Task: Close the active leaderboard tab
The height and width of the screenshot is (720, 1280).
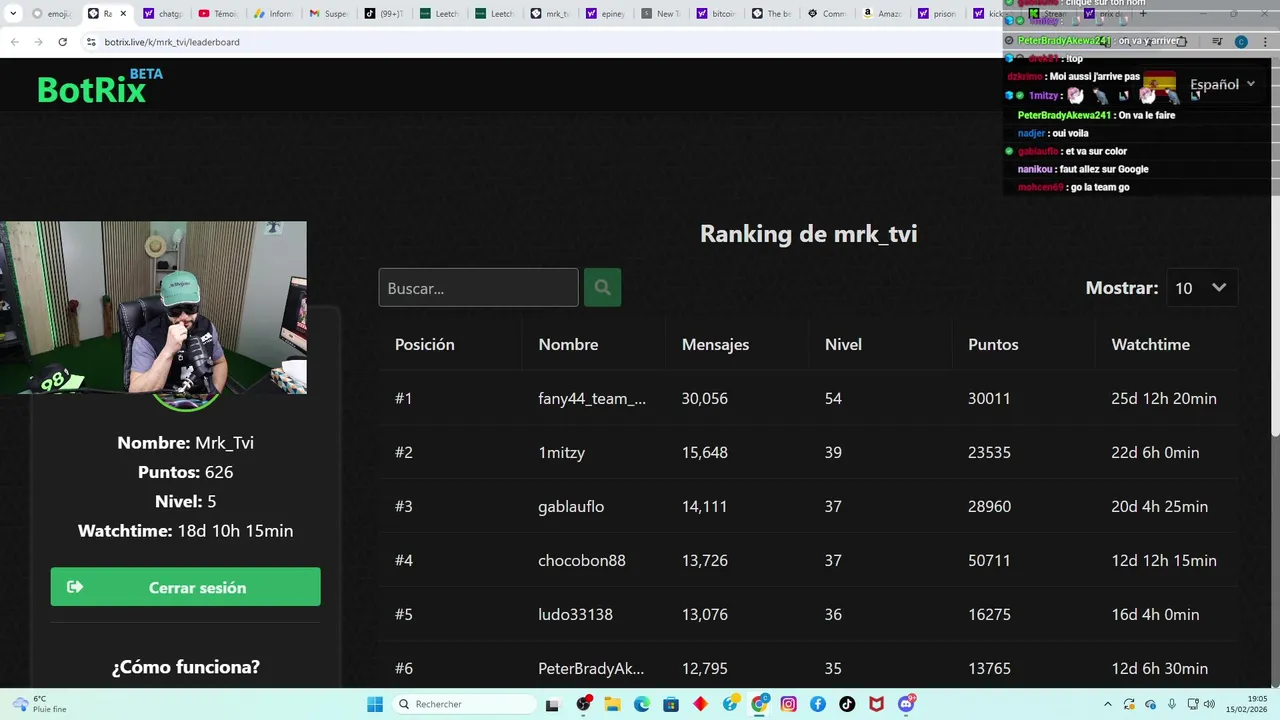Action: tap(124, 14)
